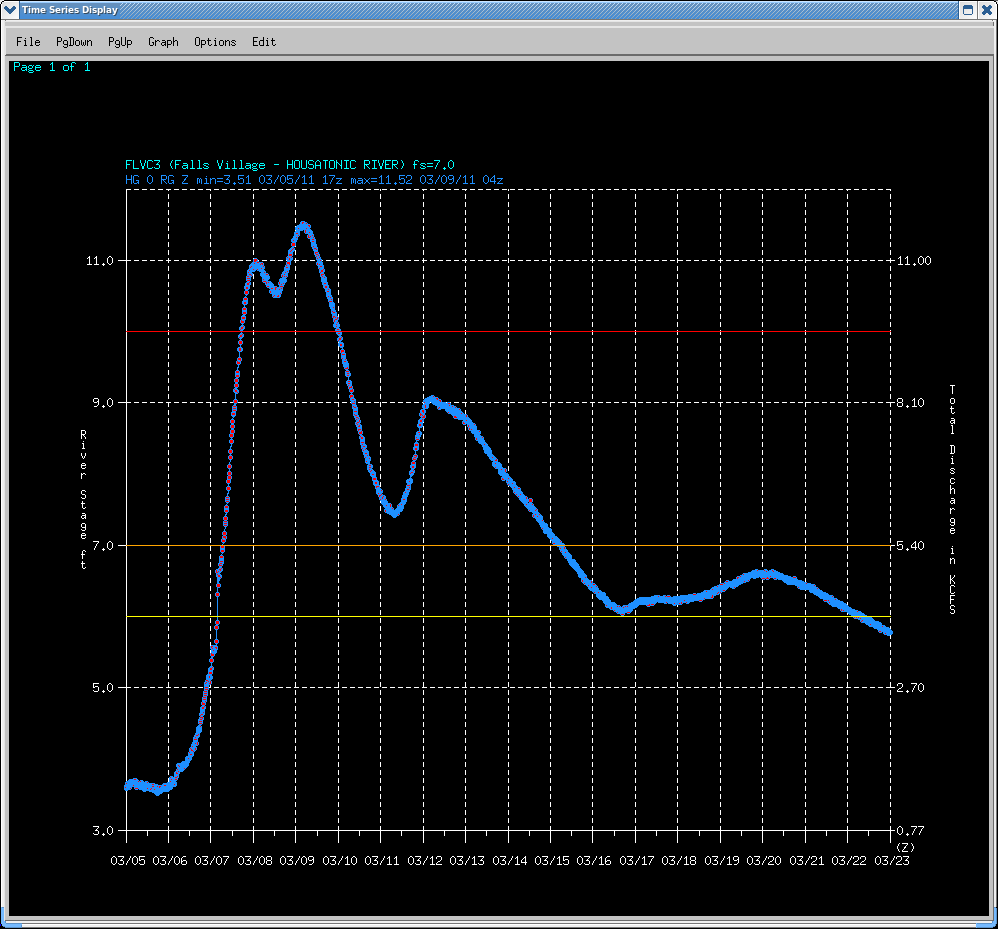Click the PgDown menu item
The image size is (998, 929).
[74, 42]
